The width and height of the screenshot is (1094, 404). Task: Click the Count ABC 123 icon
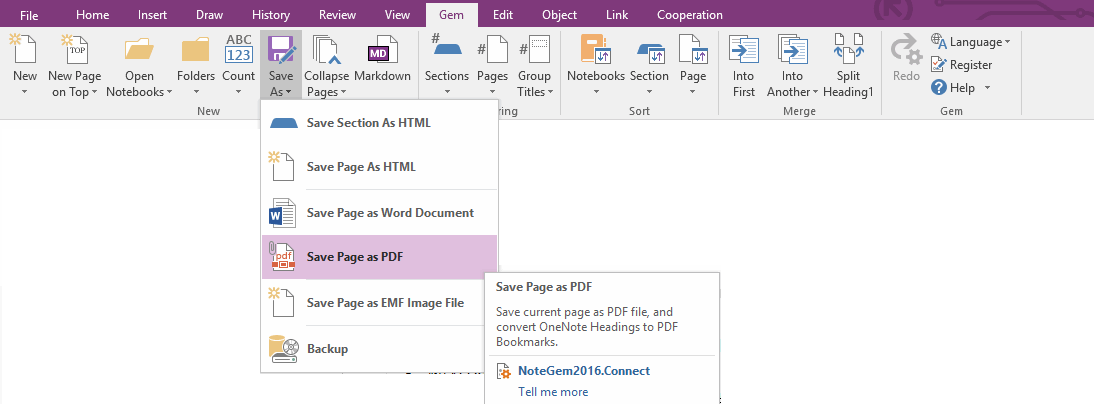239,49
